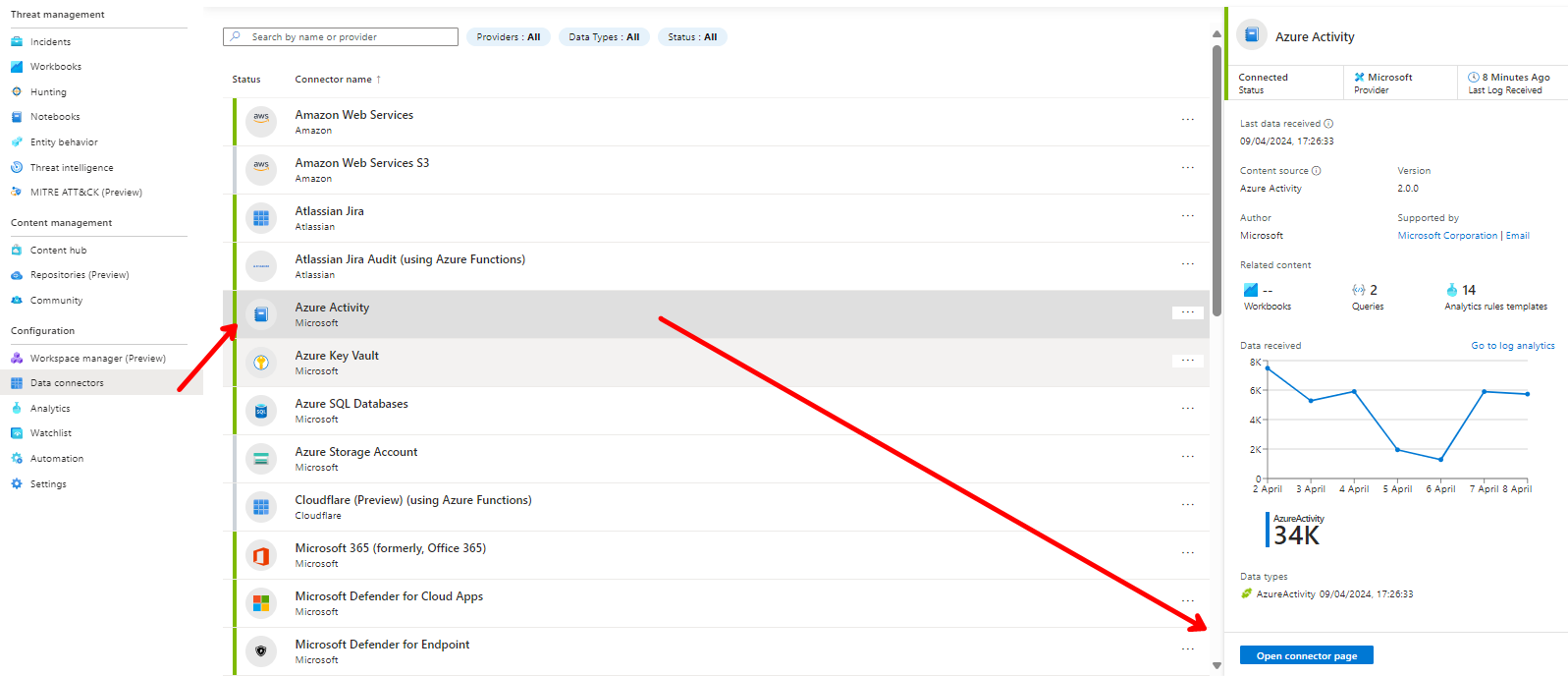Open more options for Cloudflare row
Screen dimensions: 1568x676
point(1188,505)
